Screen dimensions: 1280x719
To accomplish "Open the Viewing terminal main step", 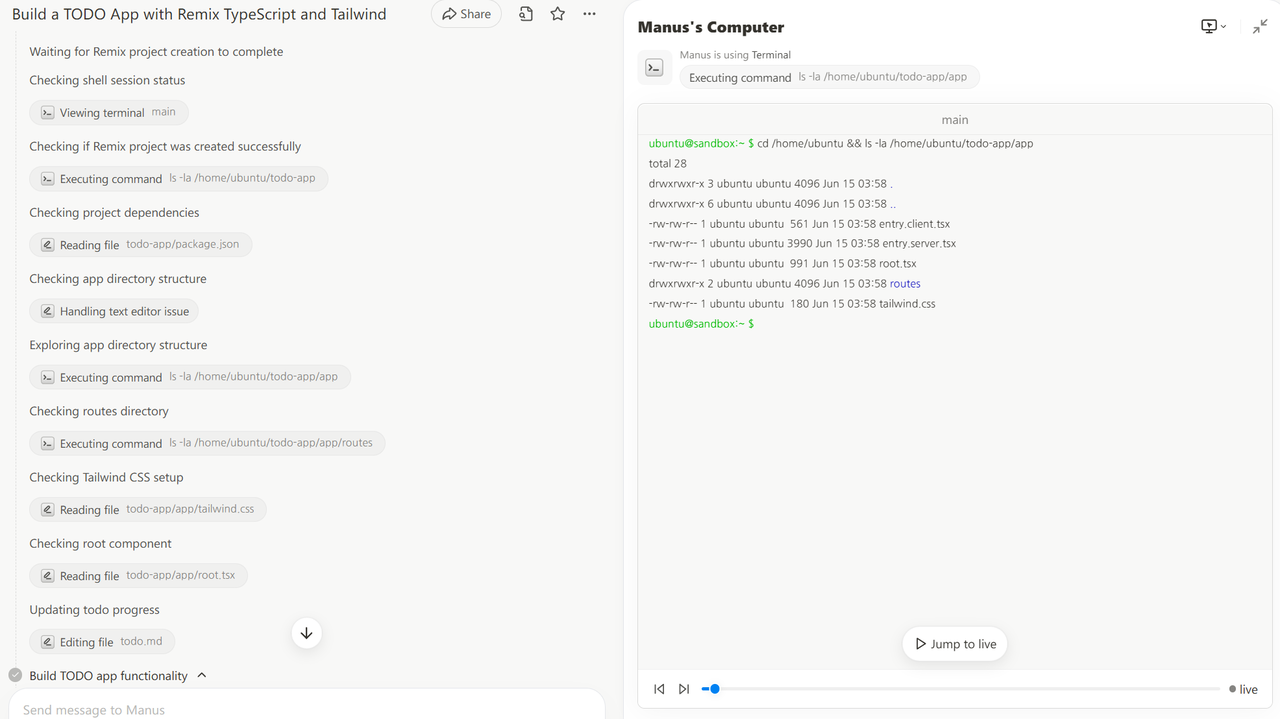I will 109,113.
